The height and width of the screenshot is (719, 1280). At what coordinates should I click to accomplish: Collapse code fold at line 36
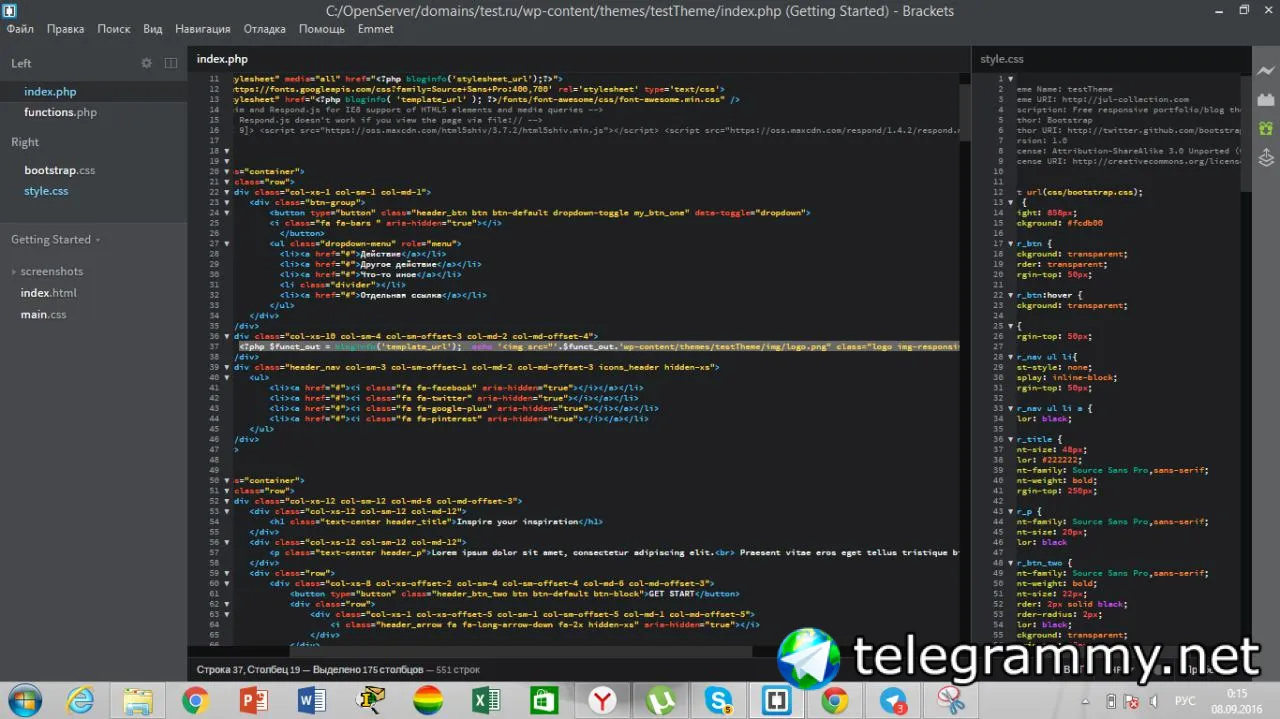coord(227,337)
